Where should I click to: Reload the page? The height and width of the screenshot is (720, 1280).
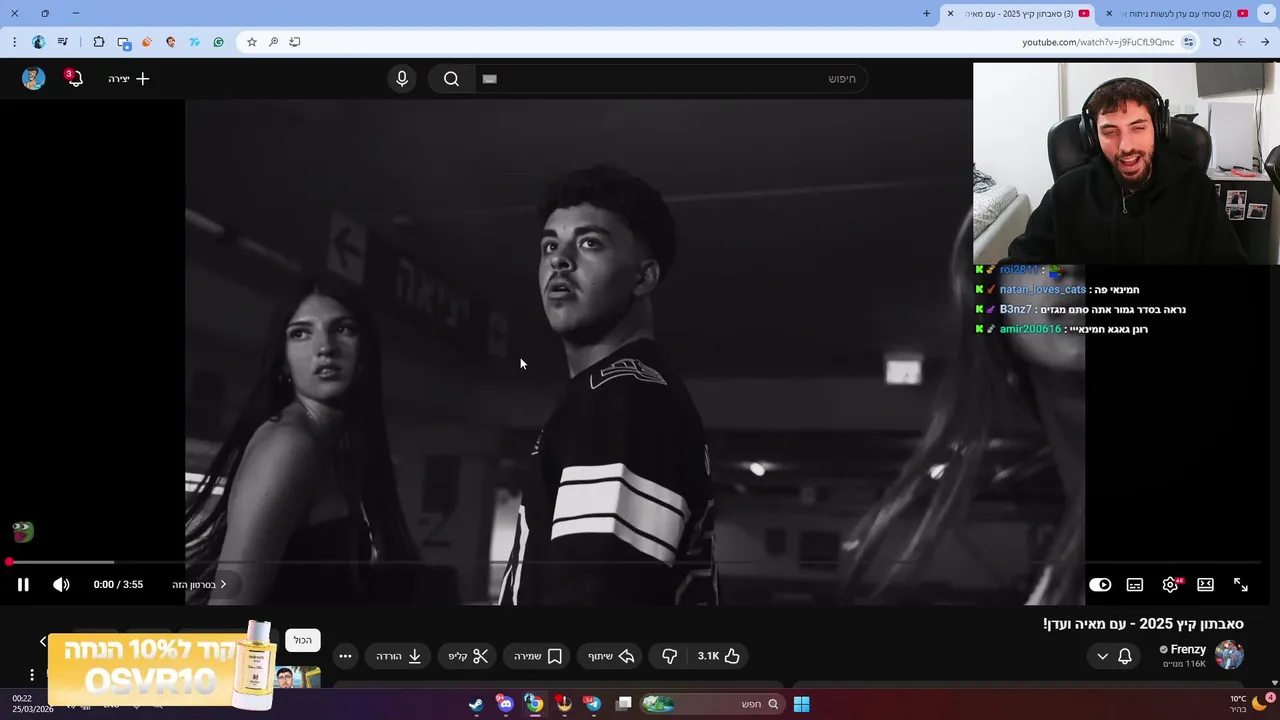pyautogui.click(x=1217, y=42)
